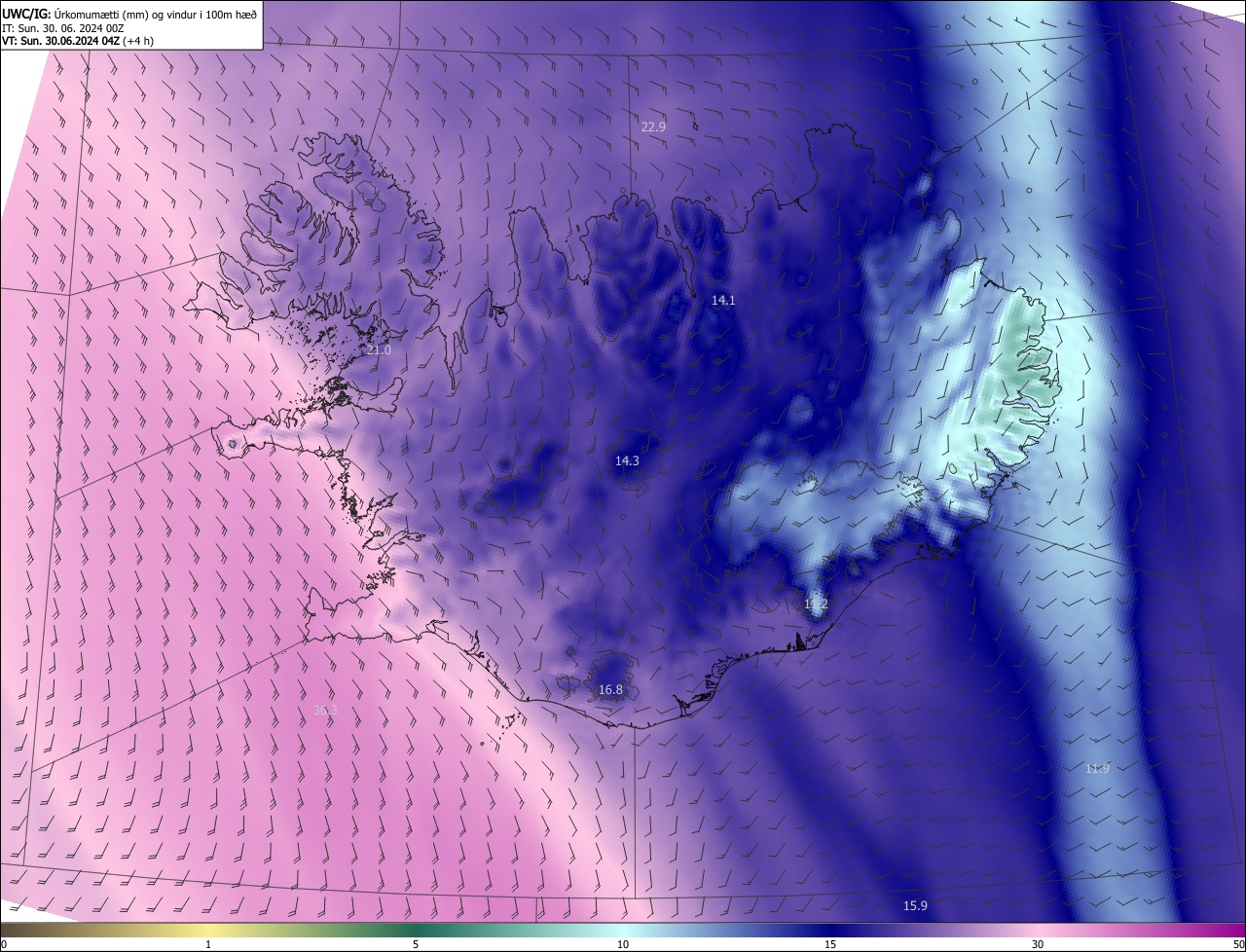Screen dimensions: 1246x952
Task: Click the 30 tick on the color scale
Action: [1038, 944]
